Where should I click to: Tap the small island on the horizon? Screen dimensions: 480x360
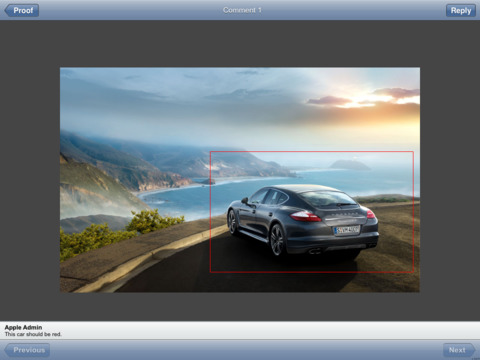pos(350,165)
